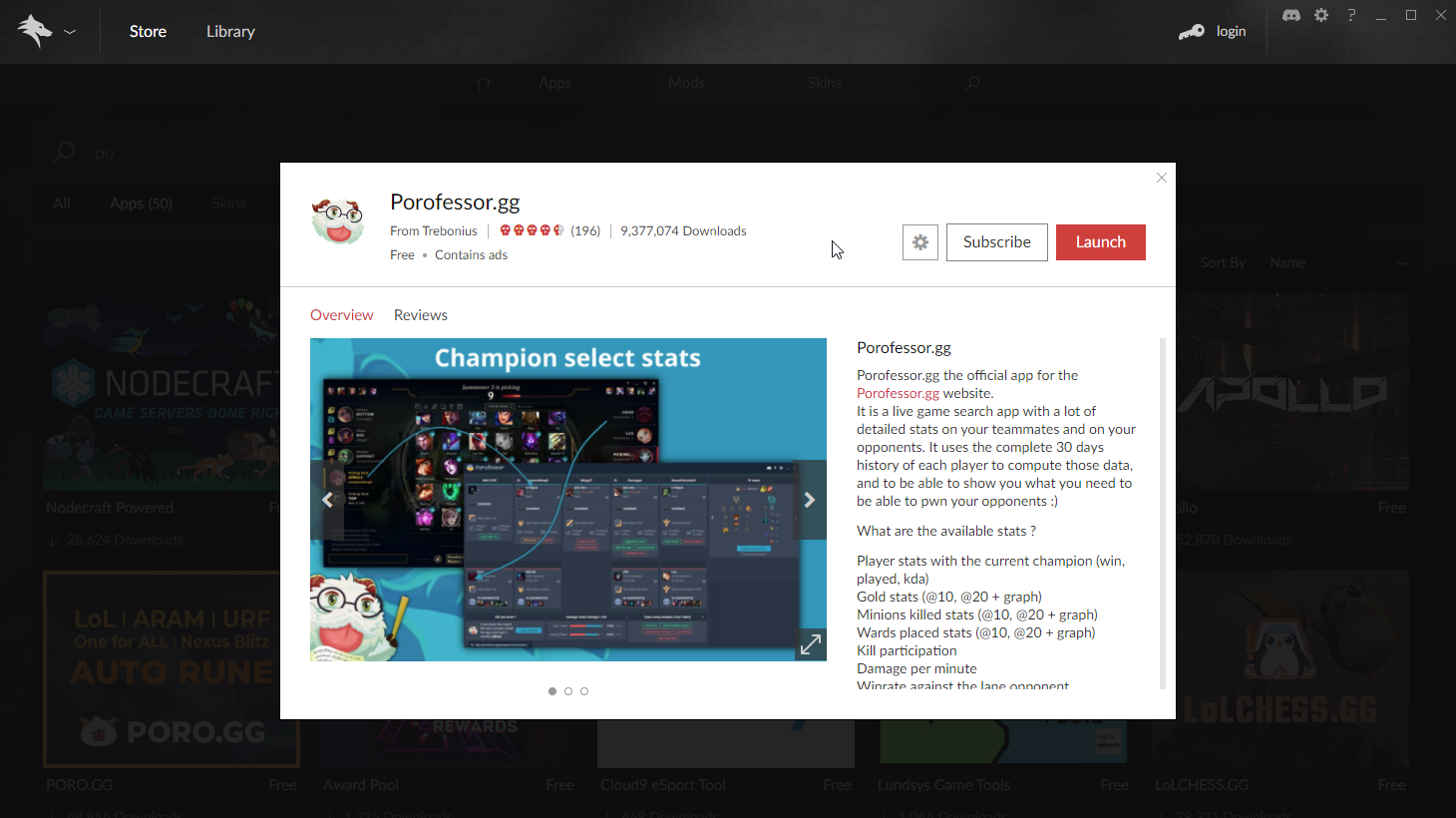Switch to the Reviews tab
The height and width of the screenshot is (818, 1456).
coord(421,315)
